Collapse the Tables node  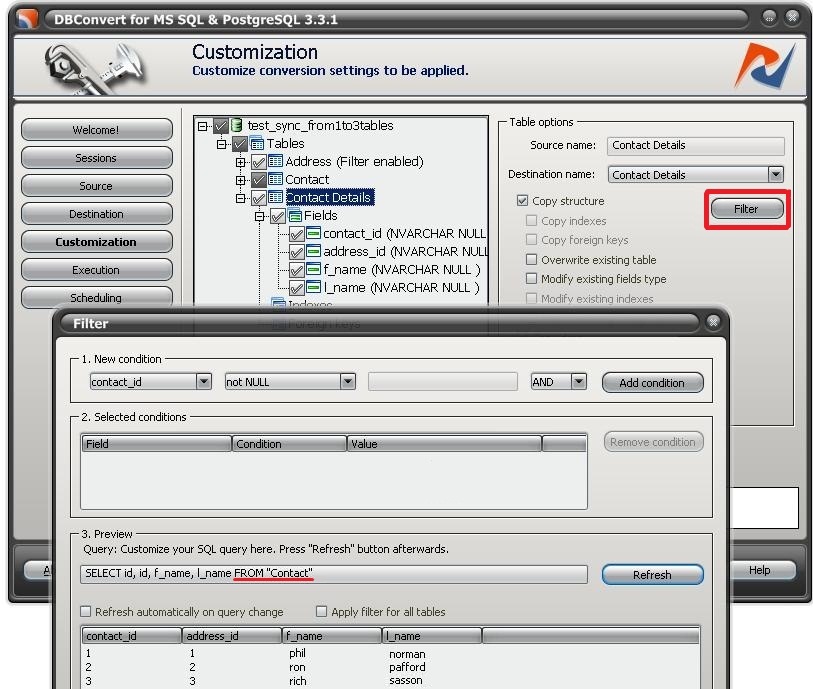(x=221, y=144)
